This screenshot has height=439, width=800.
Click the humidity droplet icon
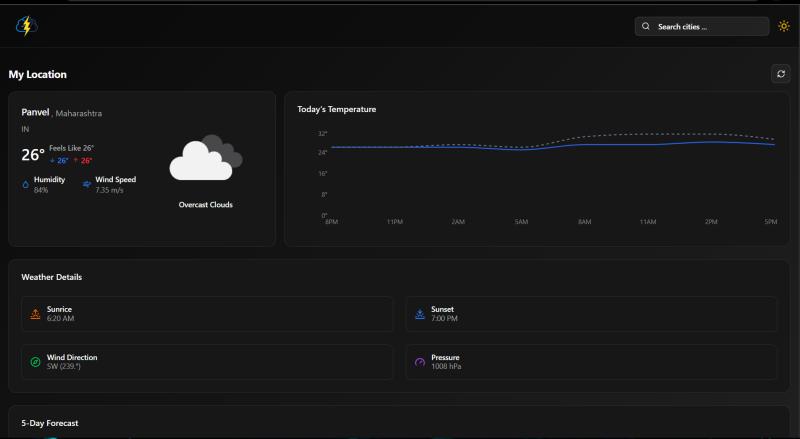click(26, 184)
